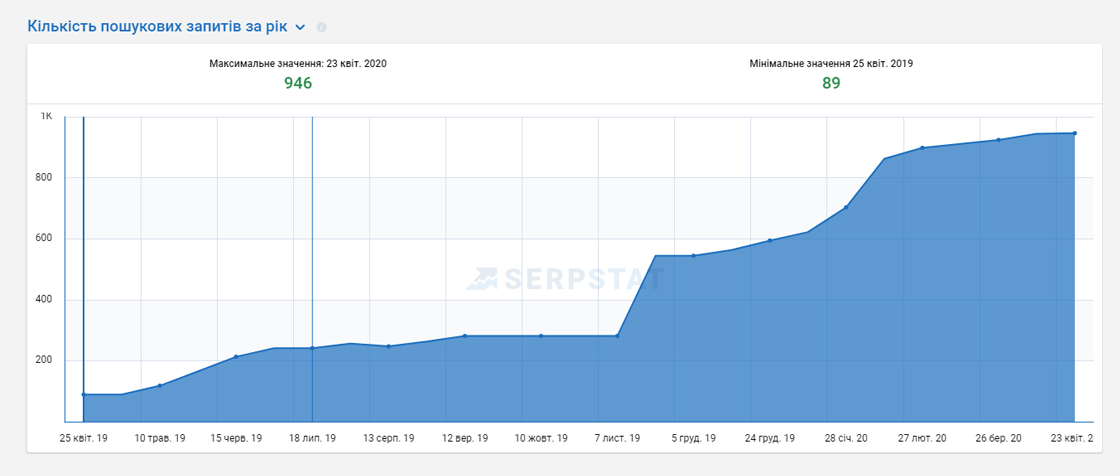Click the x-axis label '5 груд. 19'

tap(694, 438)
